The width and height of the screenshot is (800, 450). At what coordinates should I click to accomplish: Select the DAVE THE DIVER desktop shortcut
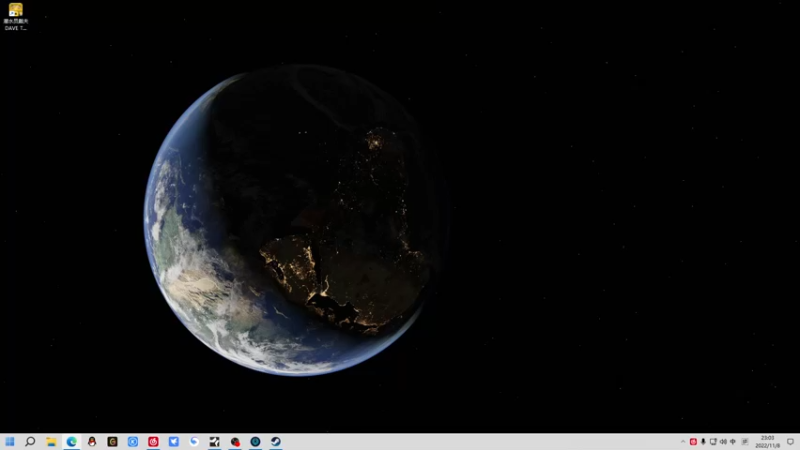pyautogui.click(x=15, y=16)
